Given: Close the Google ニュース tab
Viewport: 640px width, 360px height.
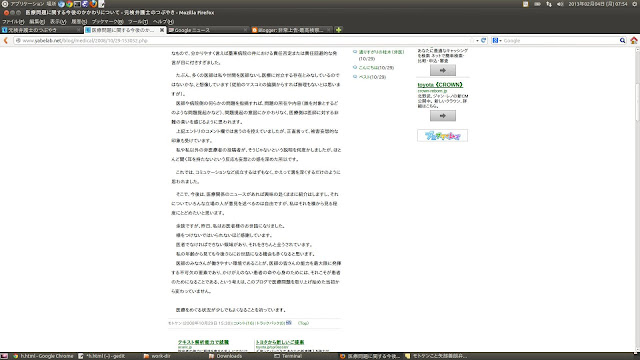Looking at the screenshot, I should 245,30.
